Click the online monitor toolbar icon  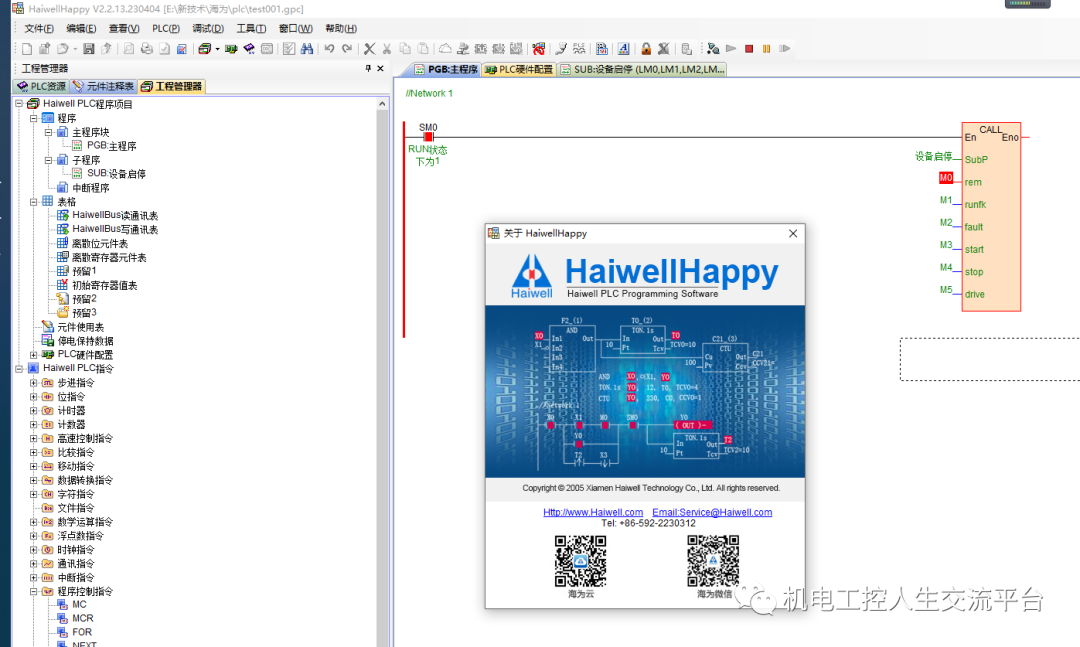pos(713,49)
